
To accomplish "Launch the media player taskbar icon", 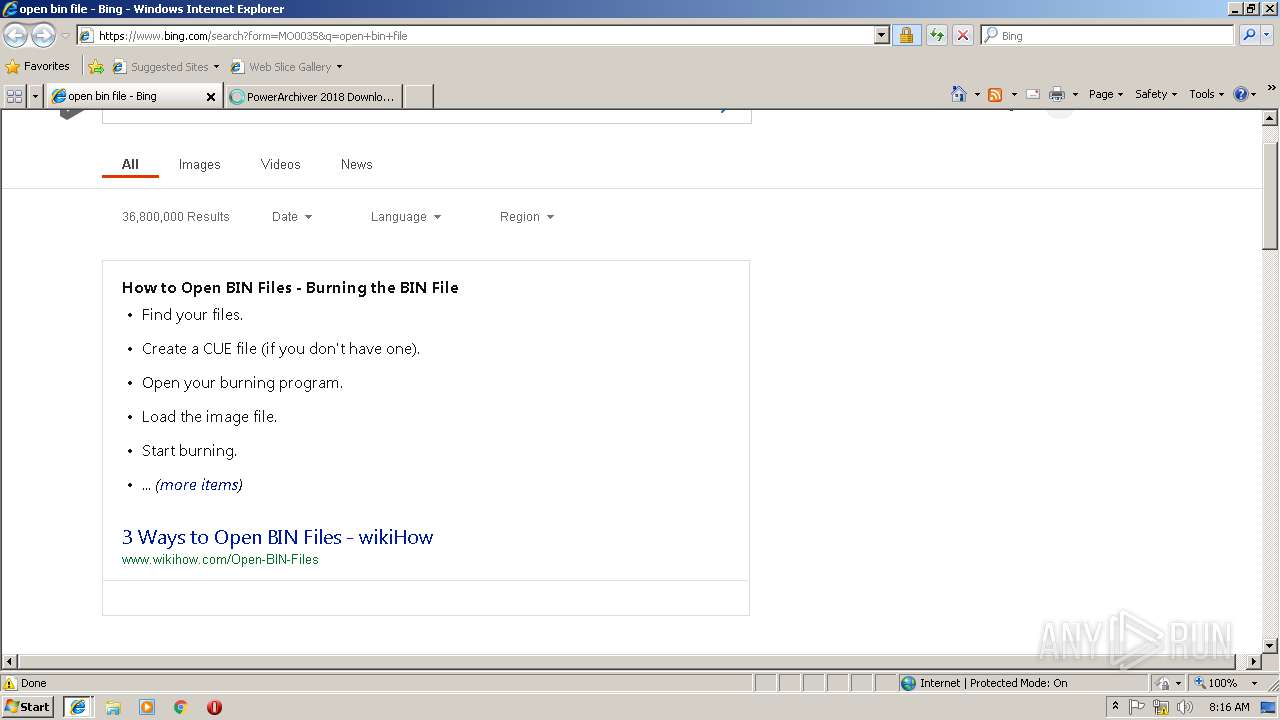I will tap(147, 706).
